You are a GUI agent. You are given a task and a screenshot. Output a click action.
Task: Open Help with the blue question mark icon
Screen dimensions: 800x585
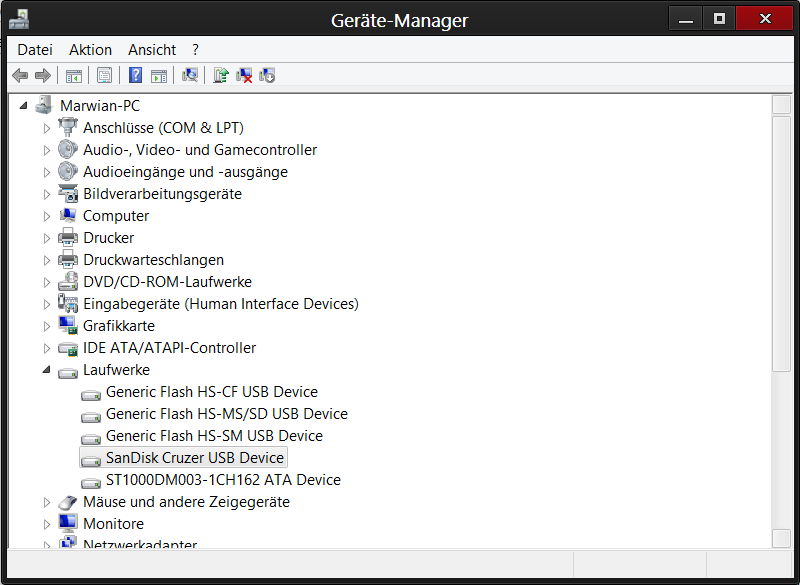pos(135,75)
